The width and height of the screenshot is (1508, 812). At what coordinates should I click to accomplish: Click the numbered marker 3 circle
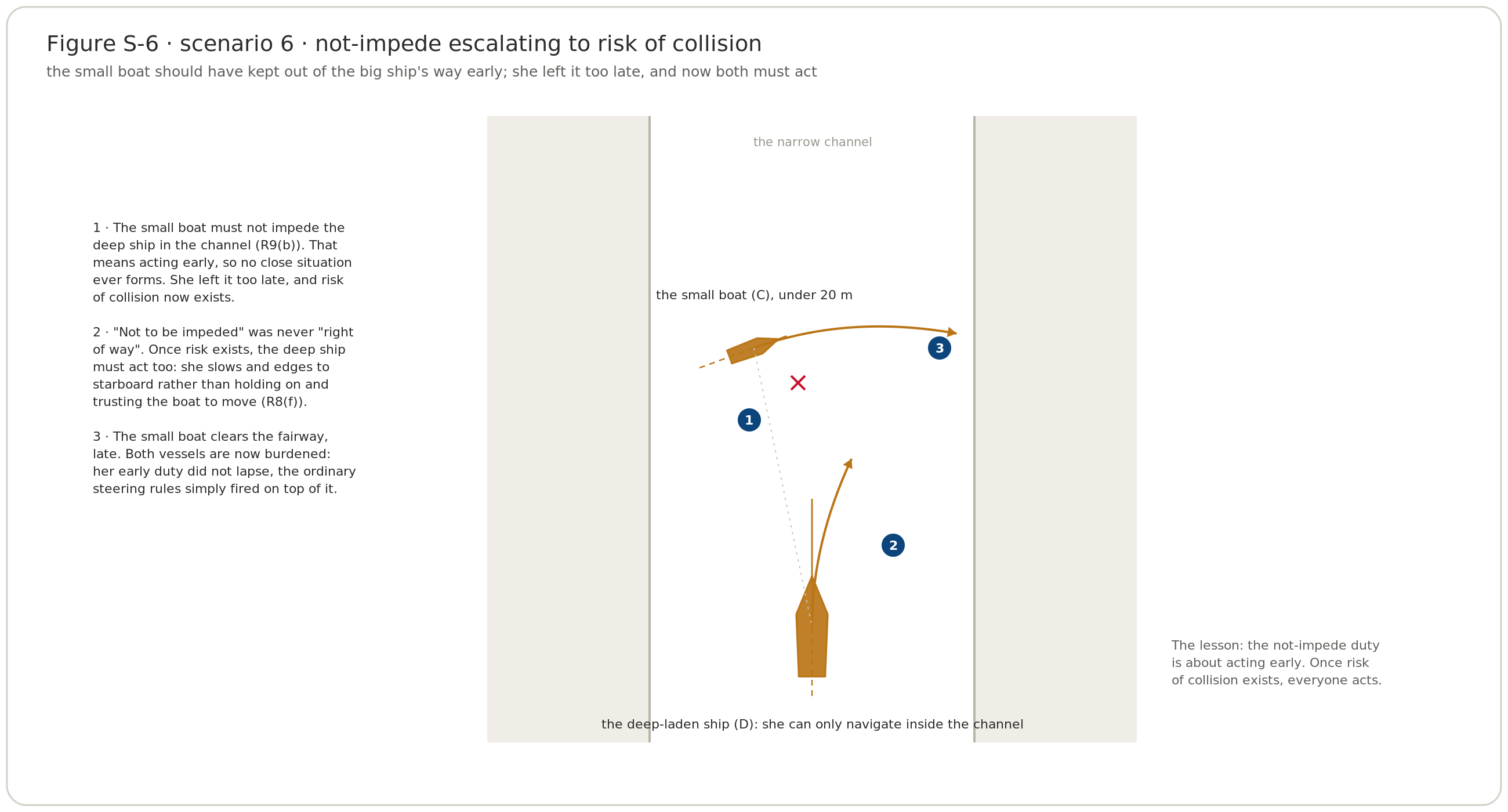(x=939, y=349)
